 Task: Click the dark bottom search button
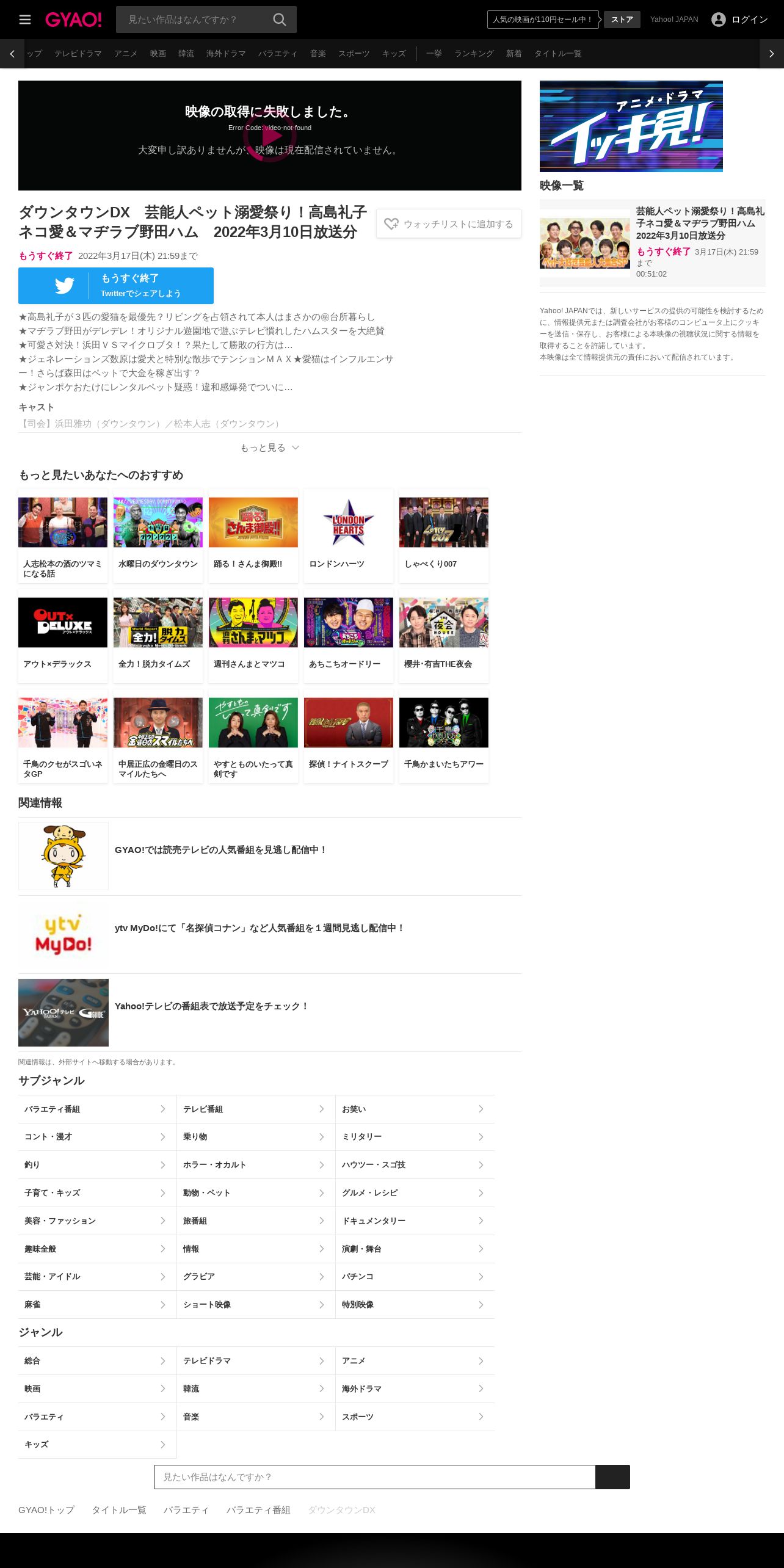(613, 1477)
